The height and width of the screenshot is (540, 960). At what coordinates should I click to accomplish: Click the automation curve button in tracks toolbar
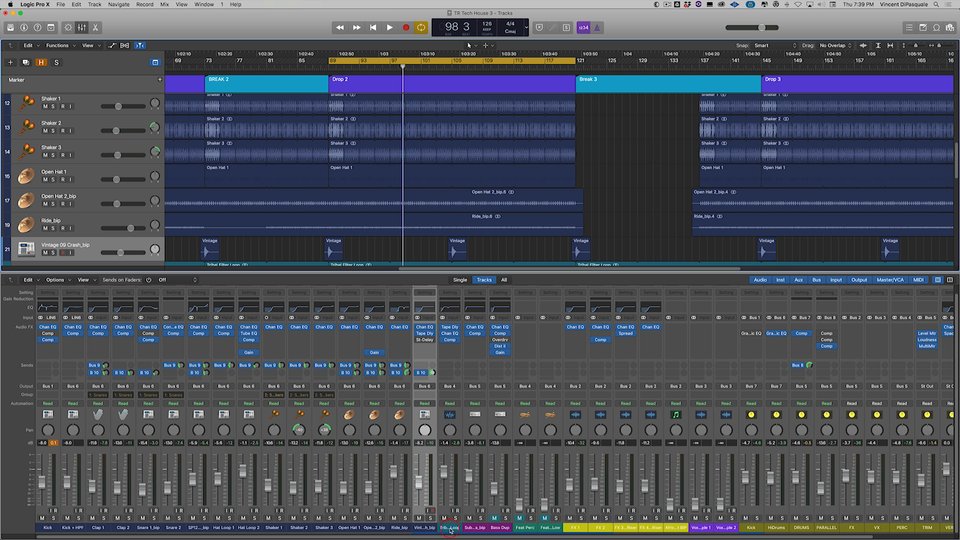point(112,45)
